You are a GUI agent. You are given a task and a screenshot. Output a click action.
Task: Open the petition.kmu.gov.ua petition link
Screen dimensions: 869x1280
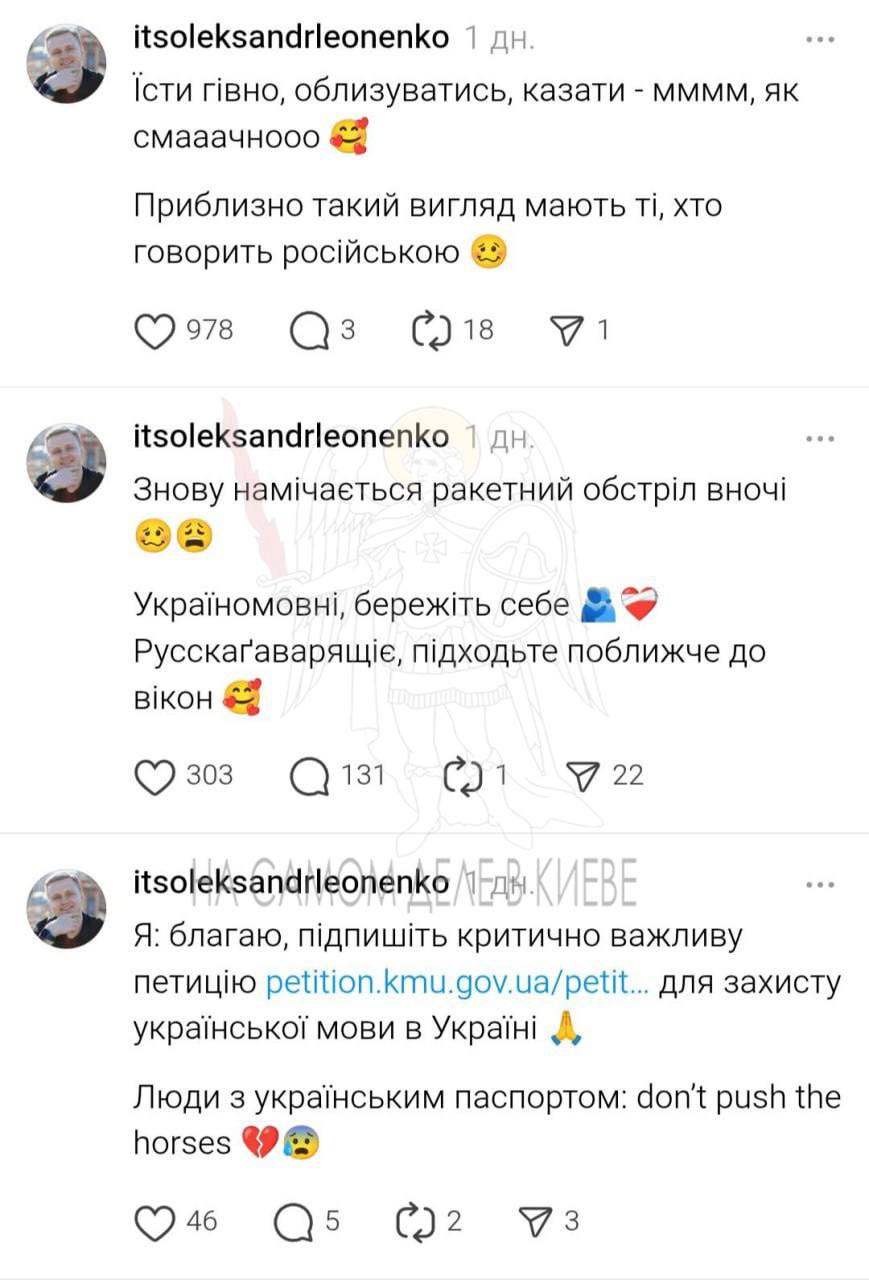pyautogui.click(x=458, y=983)
